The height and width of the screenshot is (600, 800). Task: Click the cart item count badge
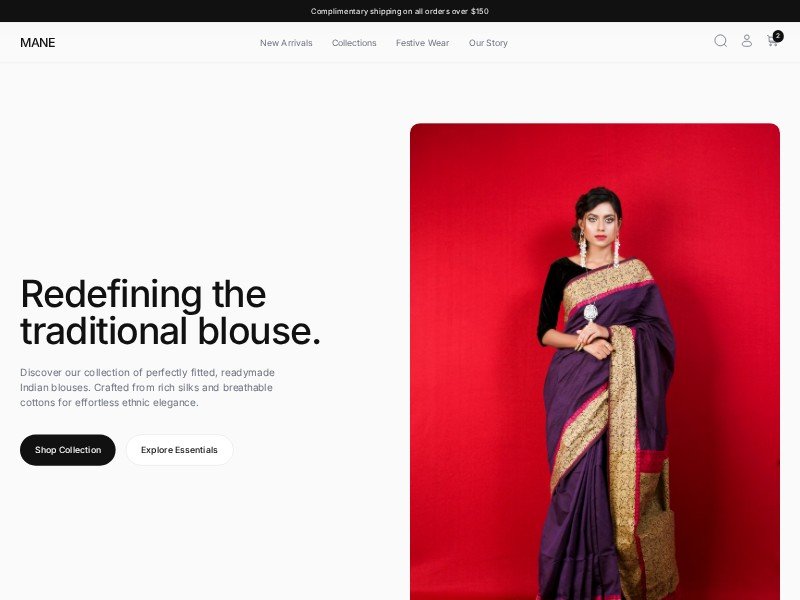click(x=778, y=36)
